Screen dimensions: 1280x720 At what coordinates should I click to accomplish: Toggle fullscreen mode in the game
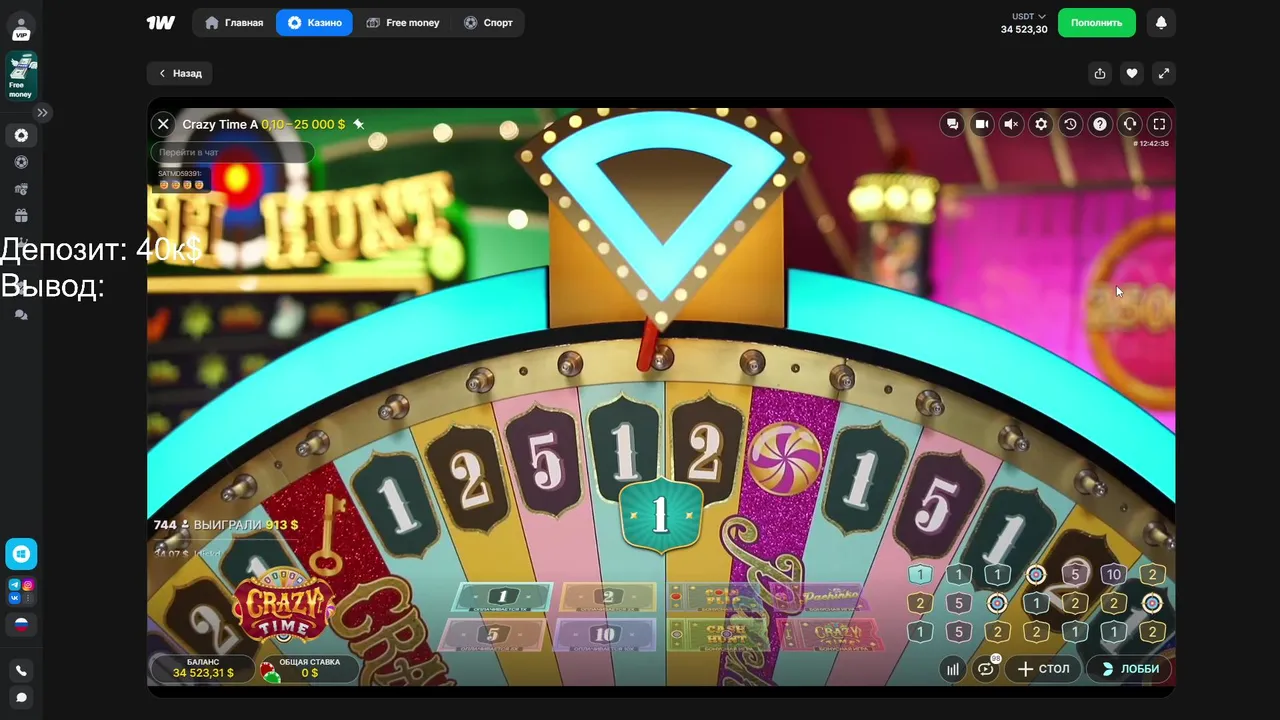tap(1159, 124)
